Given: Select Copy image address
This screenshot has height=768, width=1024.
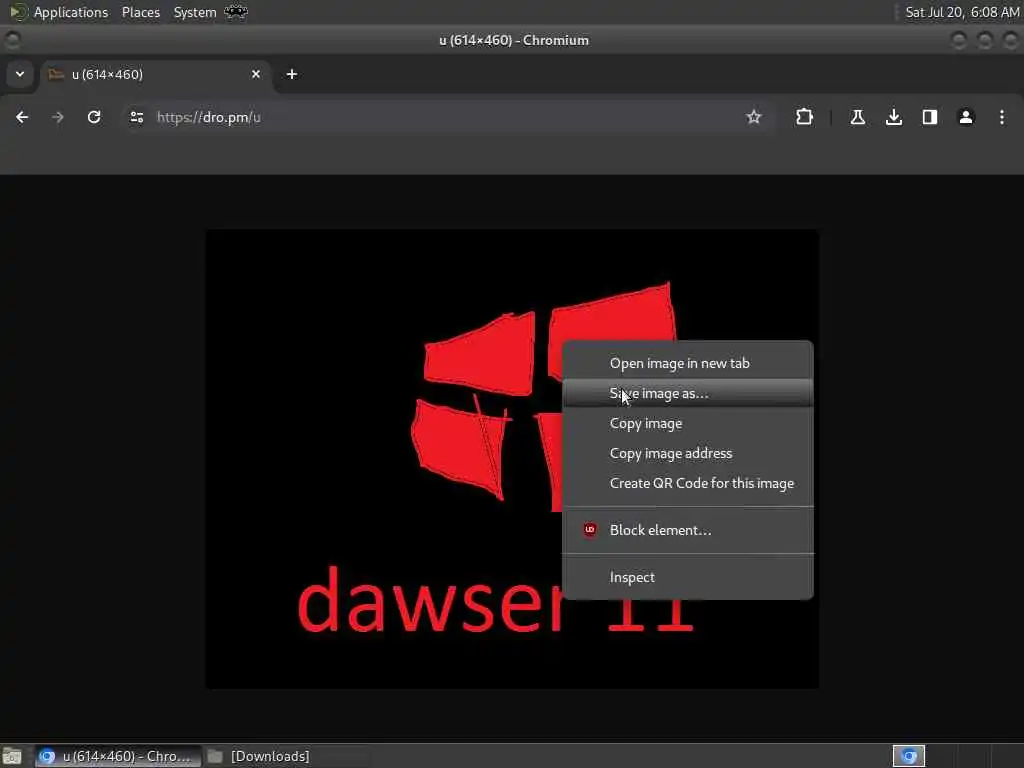Looking at the screenshot, I should point(688,453).
